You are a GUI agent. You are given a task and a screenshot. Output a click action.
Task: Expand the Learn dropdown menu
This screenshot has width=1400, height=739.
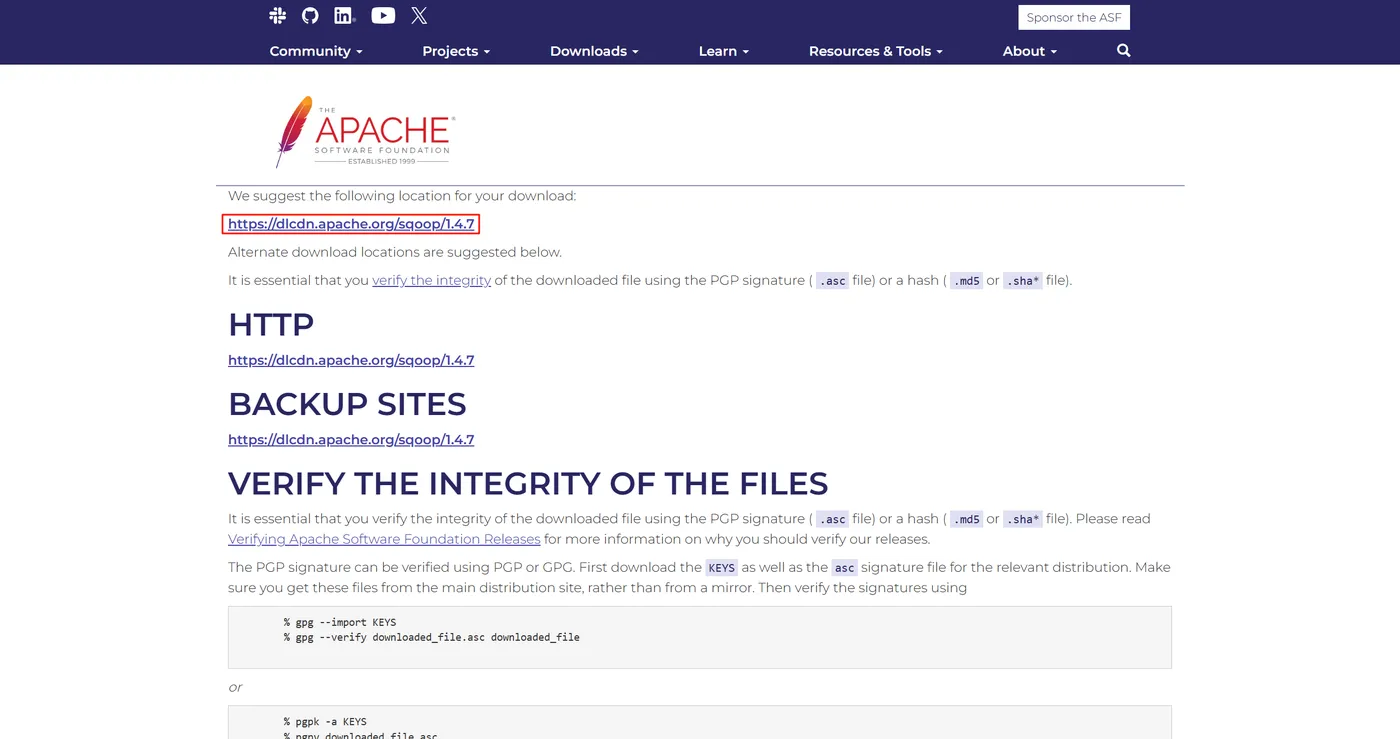click(x=724, y=51)
